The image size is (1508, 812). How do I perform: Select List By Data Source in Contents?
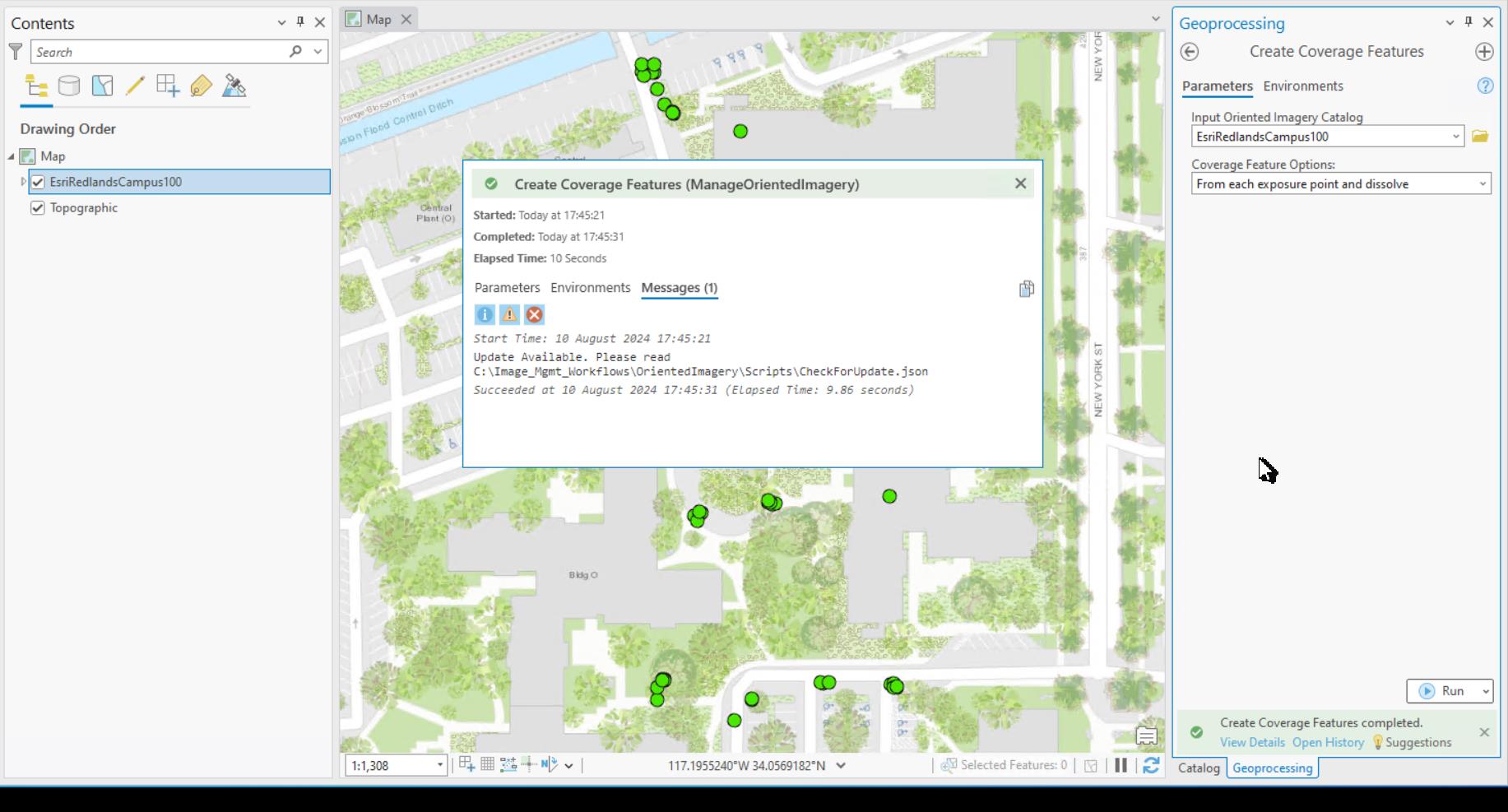[69, 86]
